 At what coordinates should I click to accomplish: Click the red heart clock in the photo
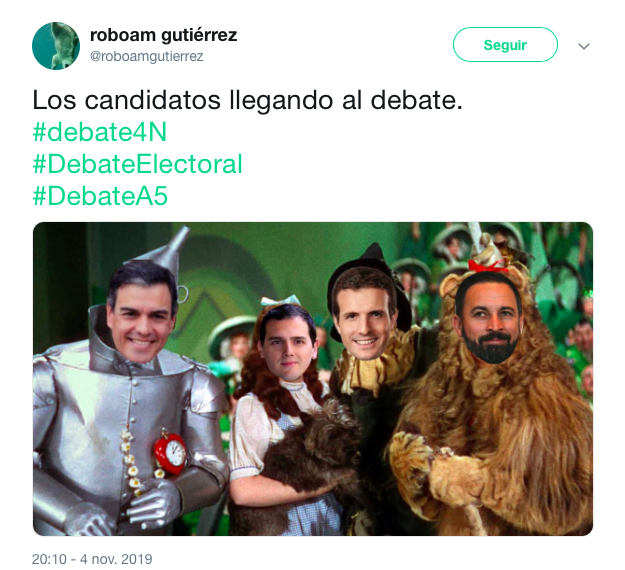[x=171, y=452]
